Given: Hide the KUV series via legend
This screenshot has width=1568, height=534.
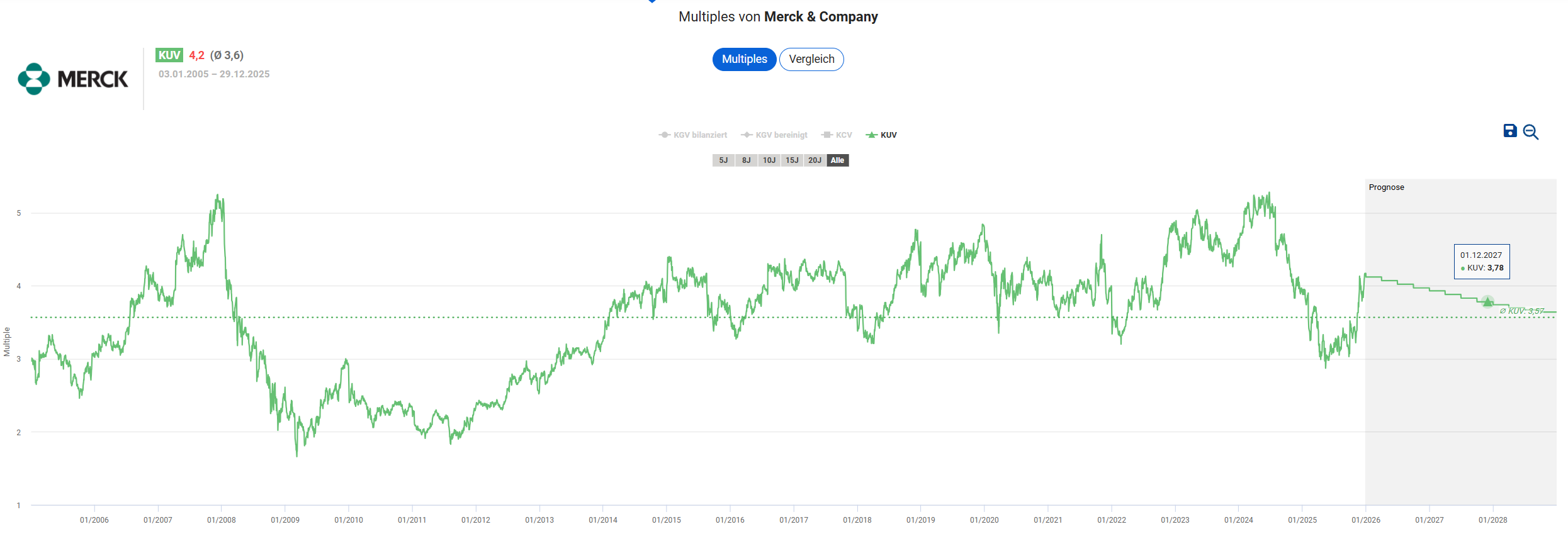Looking at the screenshot, I should [882, 135].
